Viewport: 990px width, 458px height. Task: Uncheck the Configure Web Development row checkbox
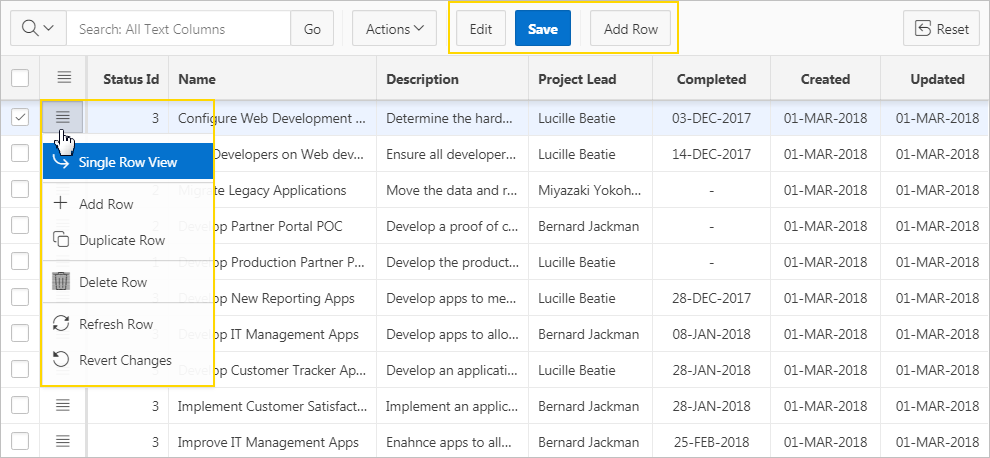coord(20,118)
